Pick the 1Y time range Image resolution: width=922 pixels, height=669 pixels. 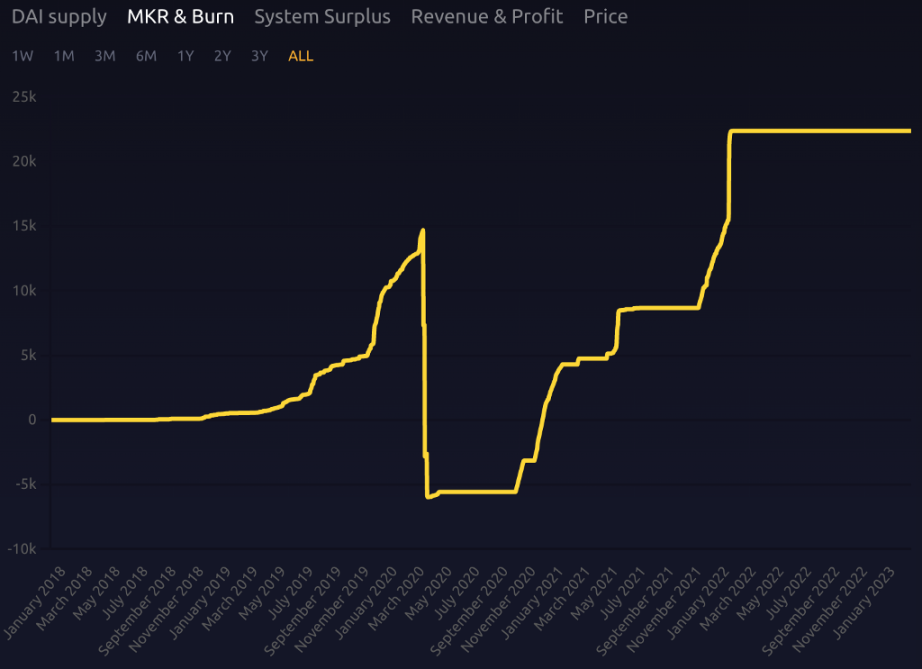click(x=185, y=56)
